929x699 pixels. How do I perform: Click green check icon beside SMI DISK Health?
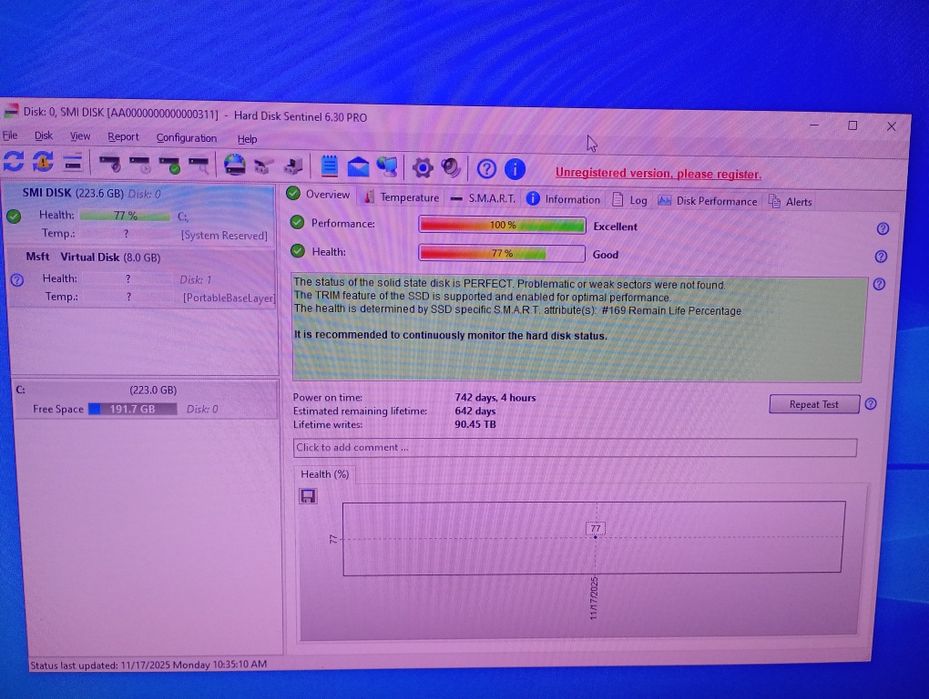[x=14, y=216]
